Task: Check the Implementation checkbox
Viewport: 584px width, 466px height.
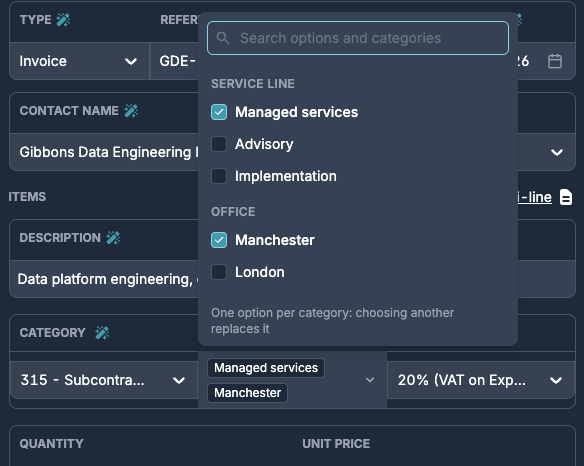Action: click(219, 176)
